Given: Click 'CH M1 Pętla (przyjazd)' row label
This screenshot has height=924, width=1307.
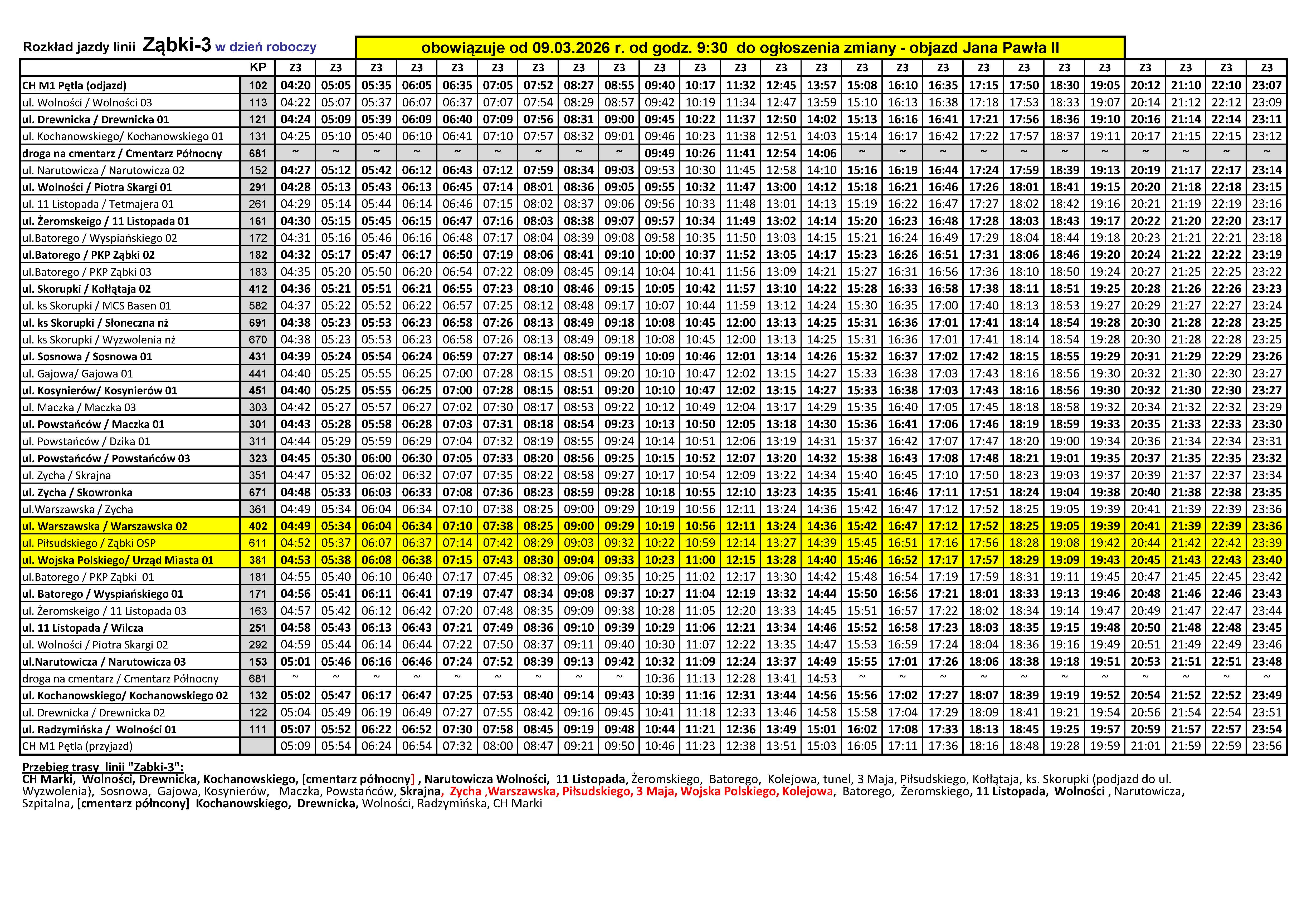Looking at the screenshot, I should click(x=77, y=746).
